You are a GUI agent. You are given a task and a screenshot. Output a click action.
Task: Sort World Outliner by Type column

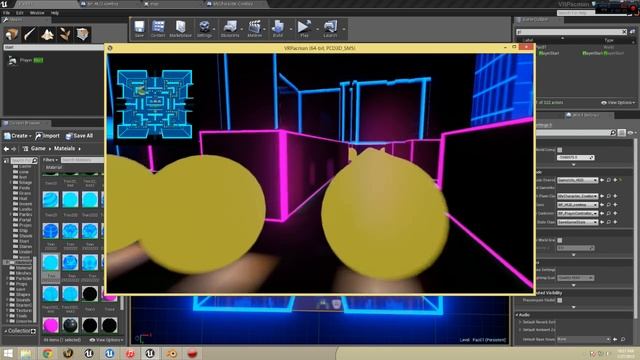tap(609, 40)
